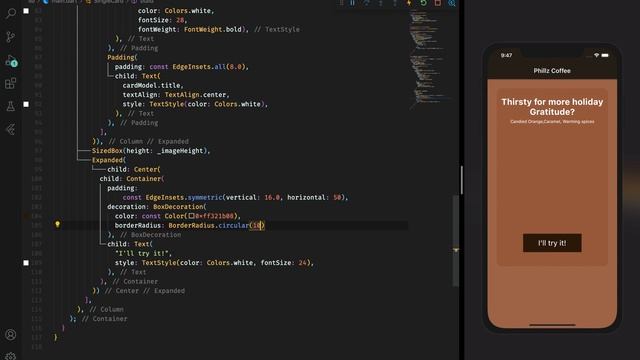The width and height of the screenshot is (640, 360).
Task: Pause the debug session
Action: point(352,3)
